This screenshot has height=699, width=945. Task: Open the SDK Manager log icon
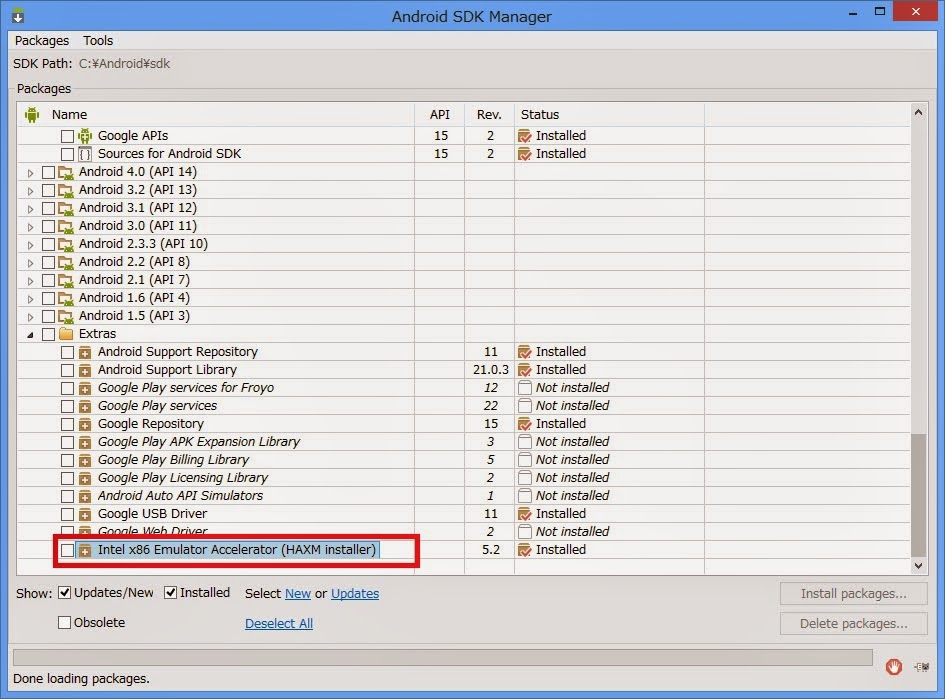click(x=921, y=666)
